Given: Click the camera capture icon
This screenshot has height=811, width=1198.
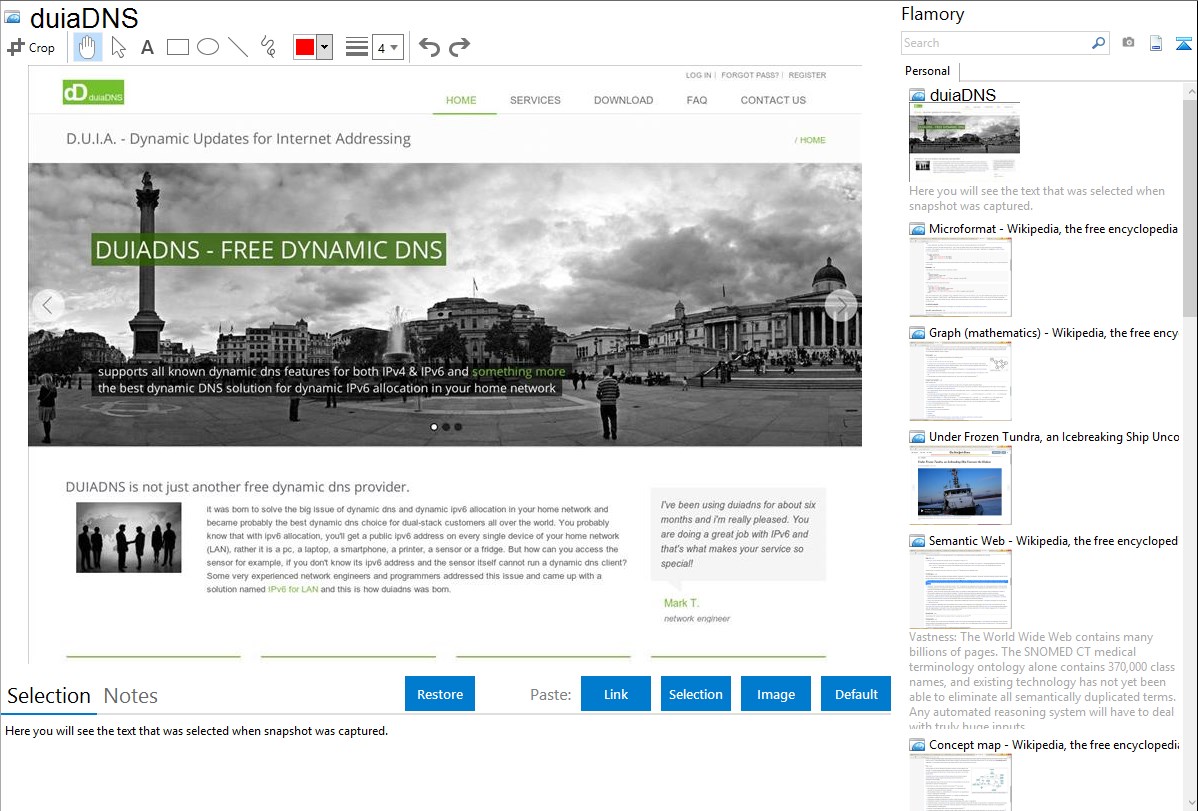Looking at the screenshot, I should point(1128,43).
